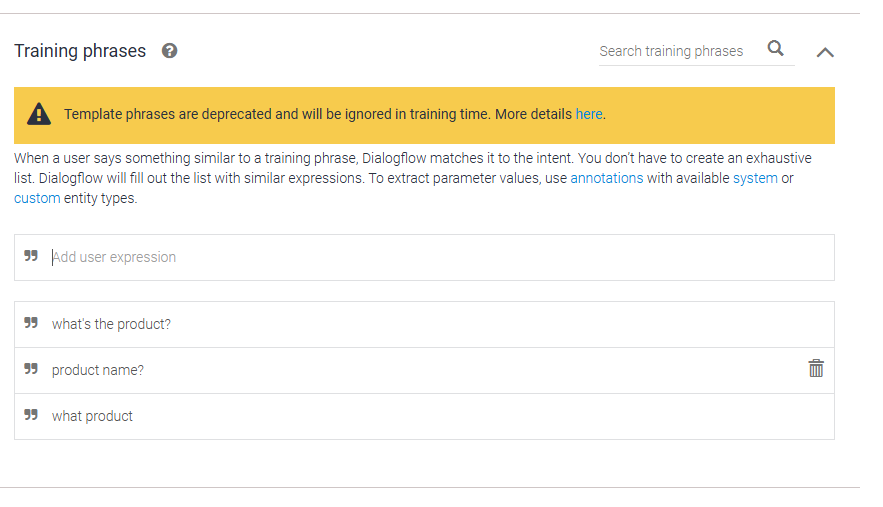Click quote icon beside "what product"
The width and height of the screenshot is (883, 507).
31,416
